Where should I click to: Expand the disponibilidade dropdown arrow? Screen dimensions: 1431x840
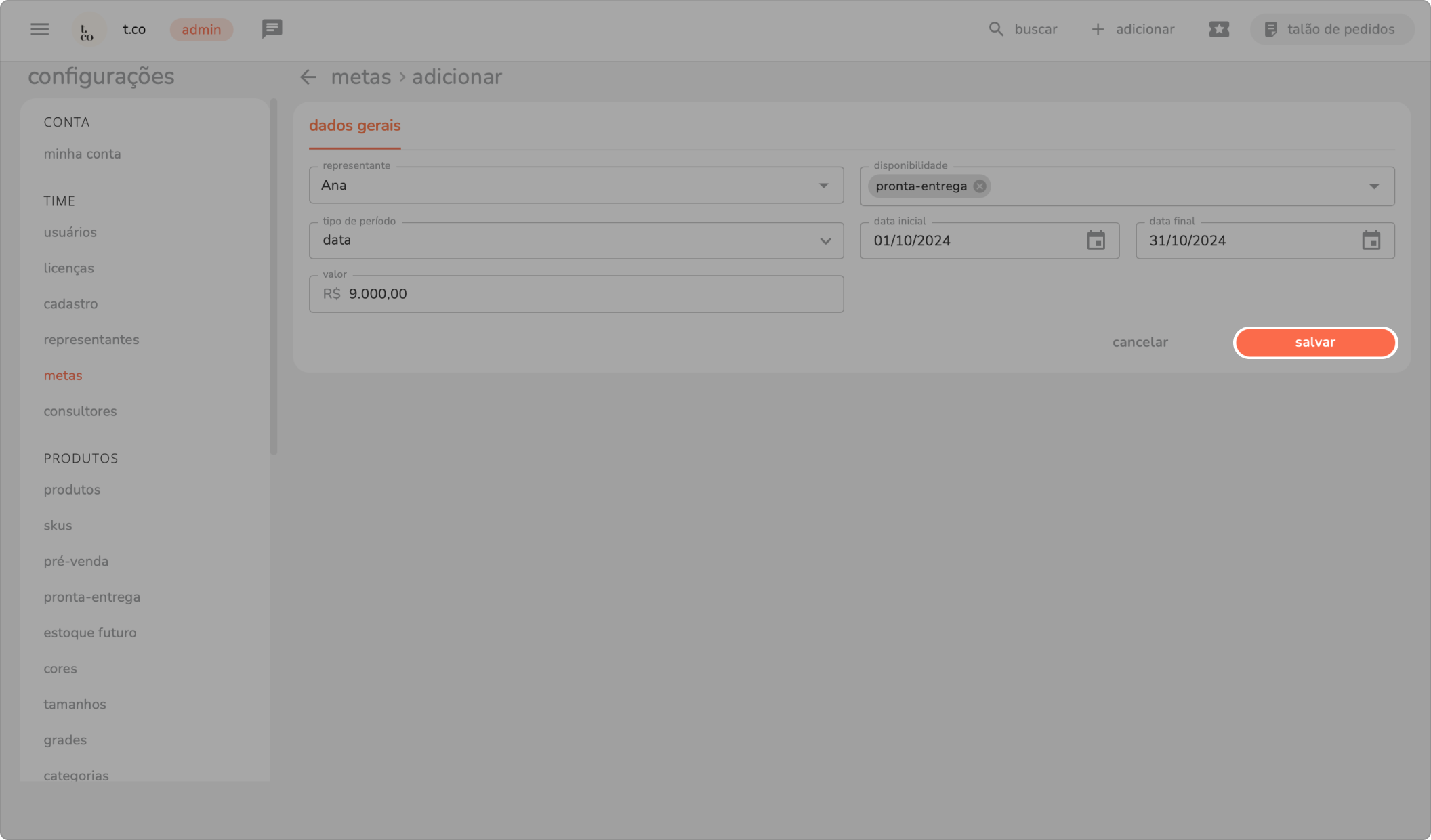(1373, 186)
